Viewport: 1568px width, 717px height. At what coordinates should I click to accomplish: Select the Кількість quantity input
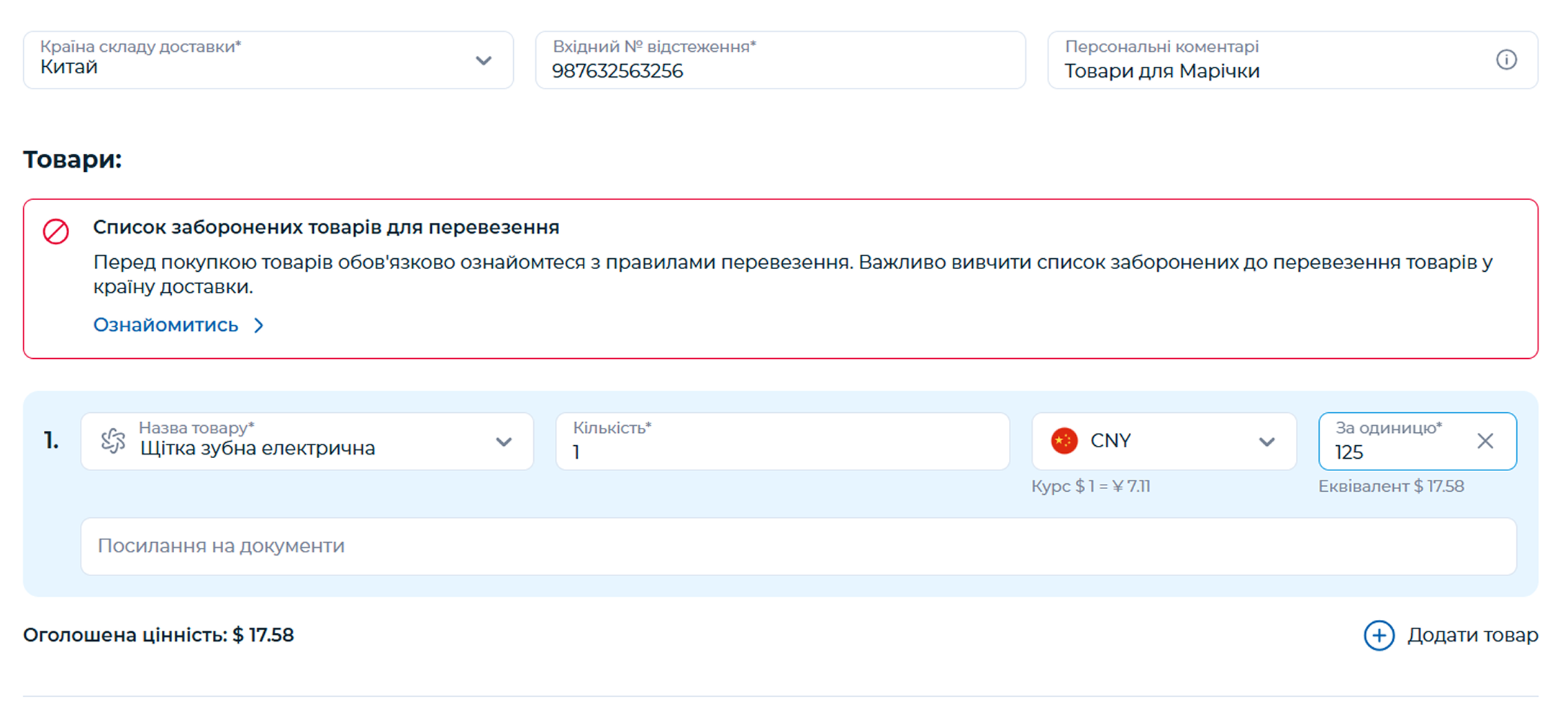pyautogui.click(x=782, y=451)
